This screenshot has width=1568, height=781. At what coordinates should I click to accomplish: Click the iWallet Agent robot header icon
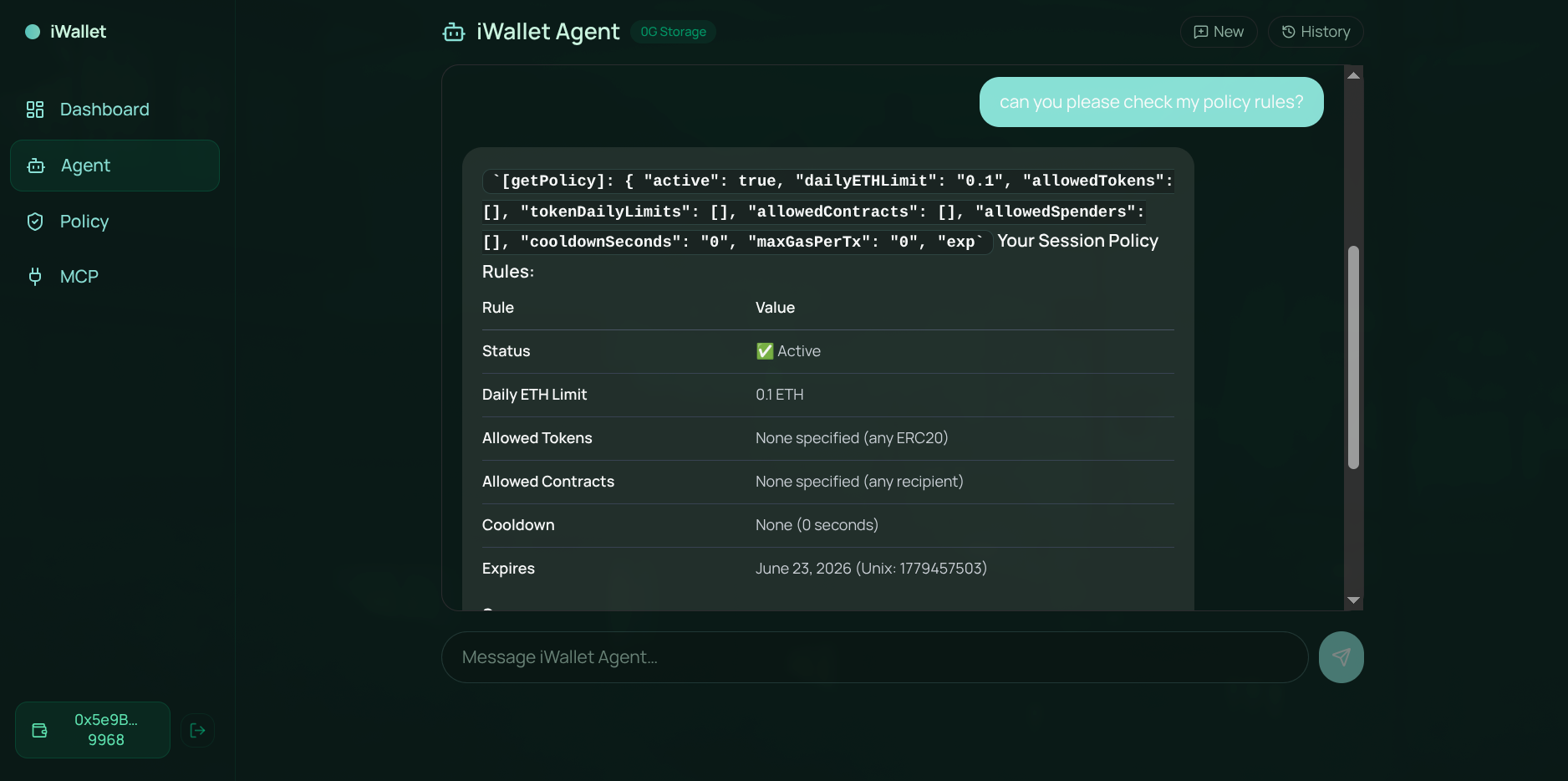(454, 32)
